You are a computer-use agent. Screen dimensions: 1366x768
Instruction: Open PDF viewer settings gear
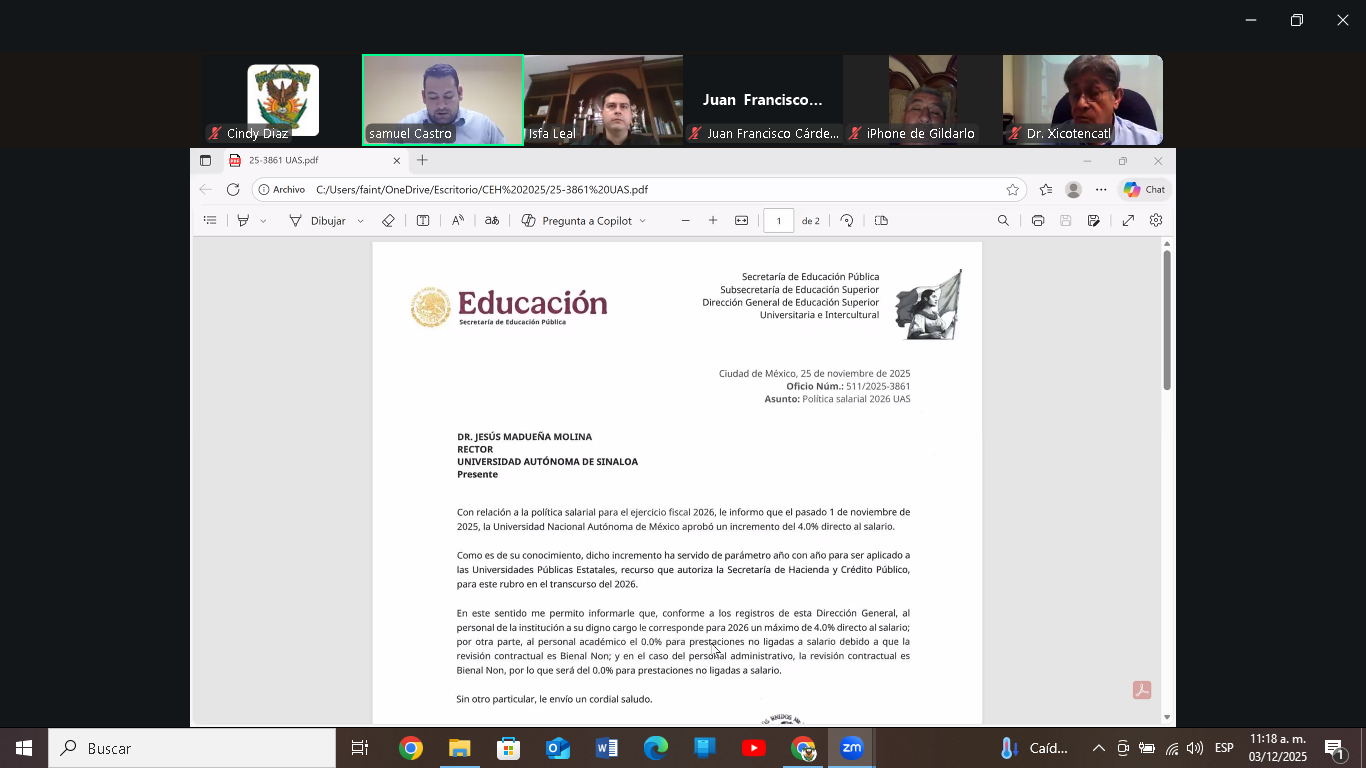pyautogui.click(x=1156, y=220)
